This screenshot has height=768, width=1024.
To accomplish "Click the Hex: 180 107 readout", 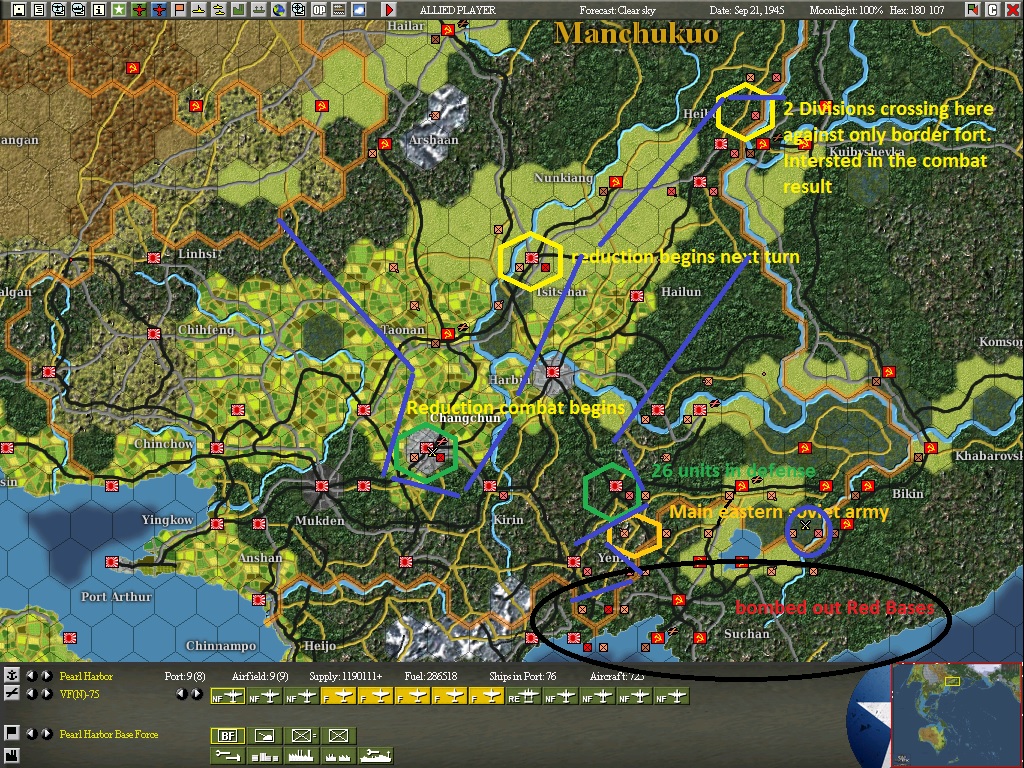I will point(916,10).
